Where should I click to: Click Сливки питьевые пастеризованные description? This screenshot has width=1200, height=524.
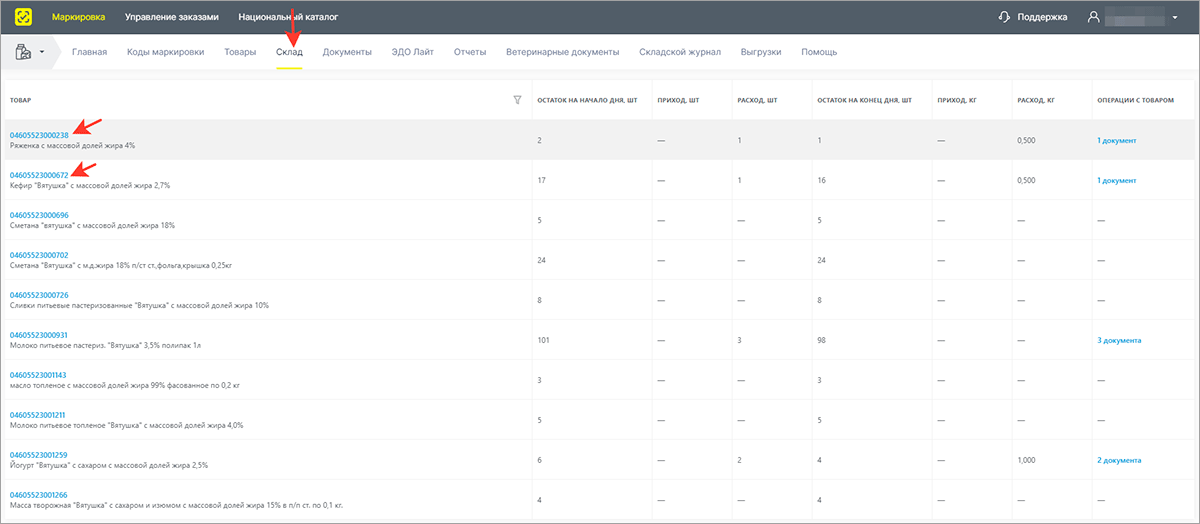tap(139, 306)
